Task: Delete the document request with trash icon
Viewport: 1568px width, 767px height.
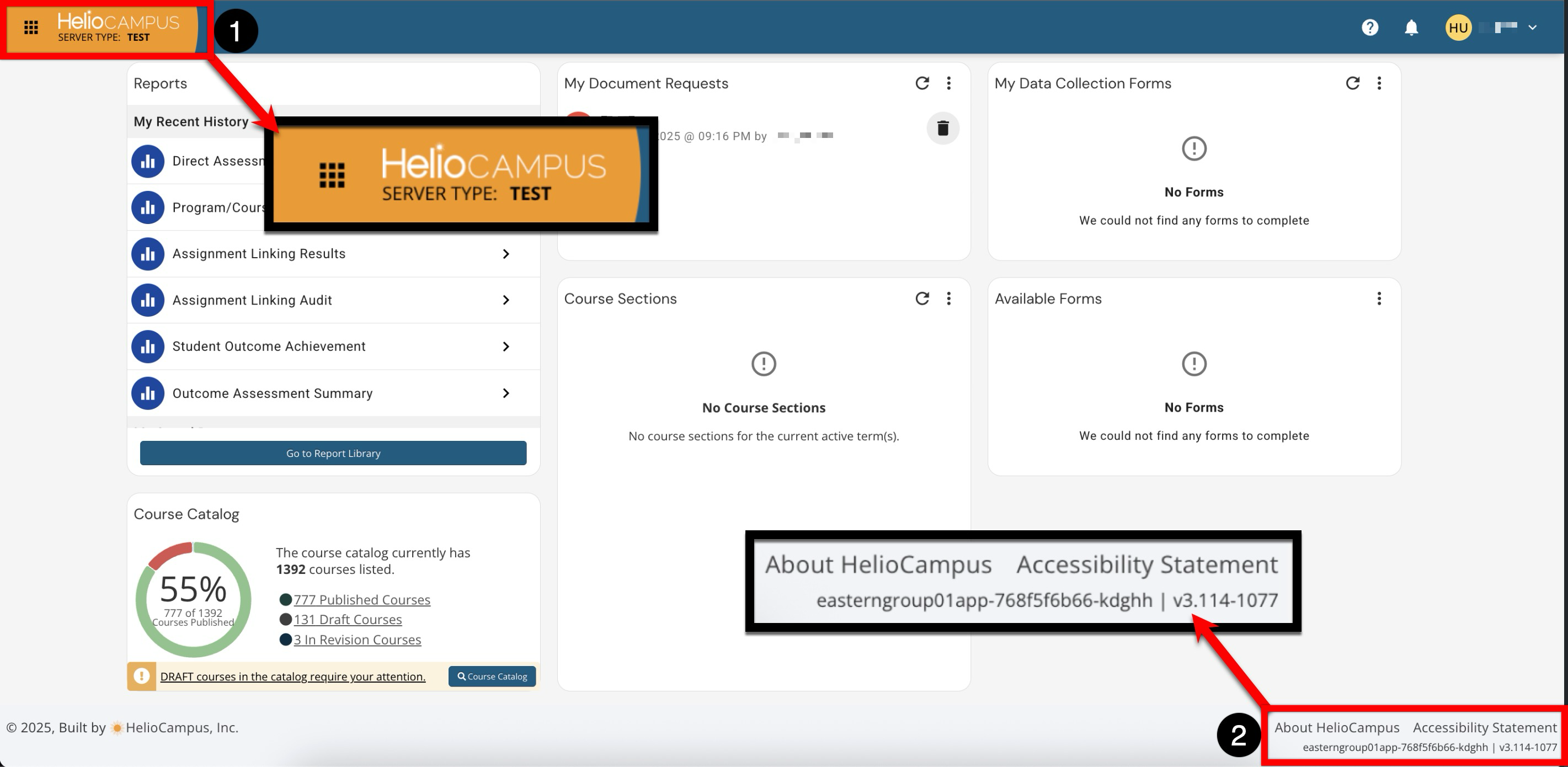Action: pos(942,129)
